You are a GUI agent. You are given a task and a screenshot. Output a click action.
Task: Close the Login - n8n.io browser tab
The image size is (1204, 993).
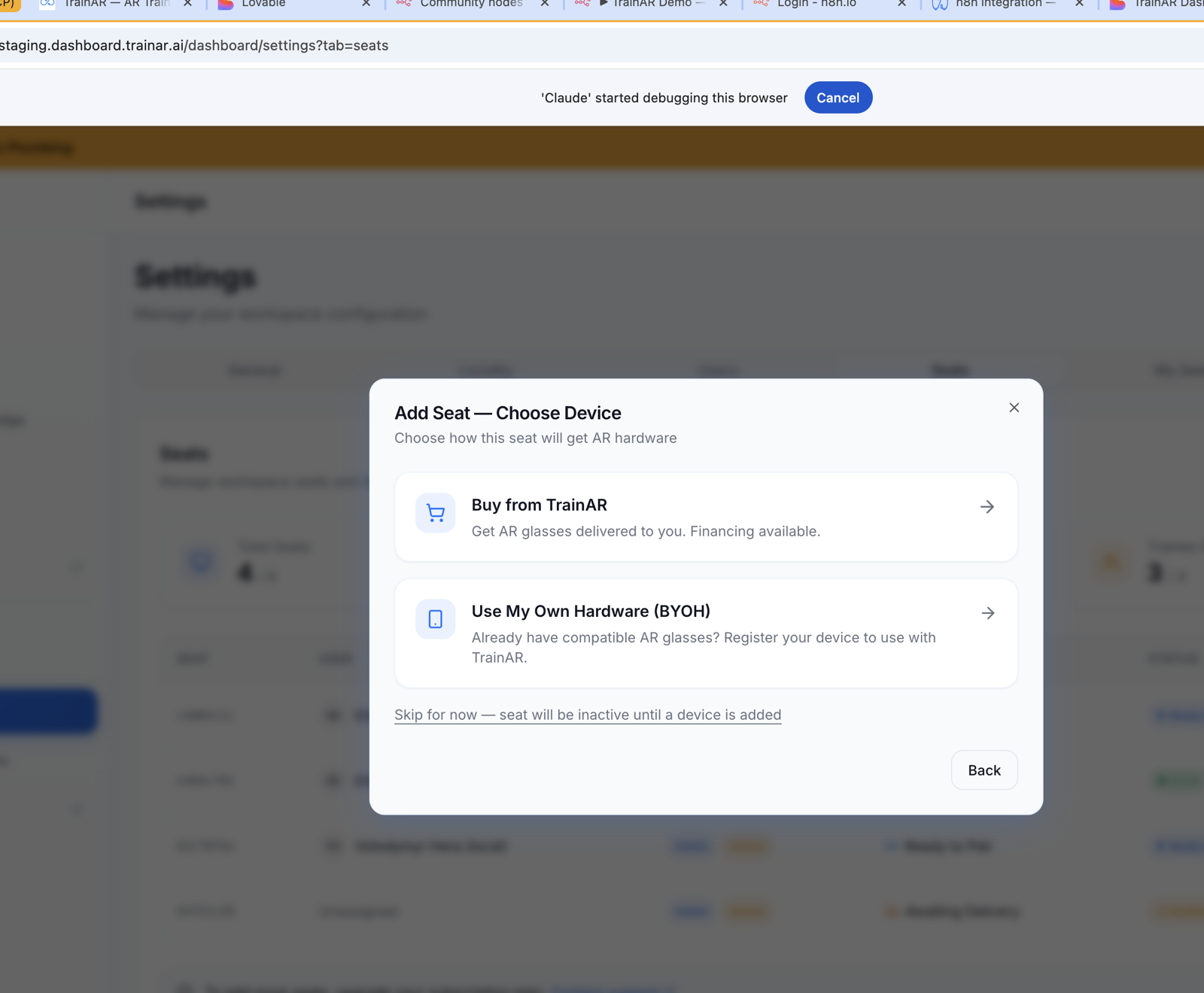(901, 4)
